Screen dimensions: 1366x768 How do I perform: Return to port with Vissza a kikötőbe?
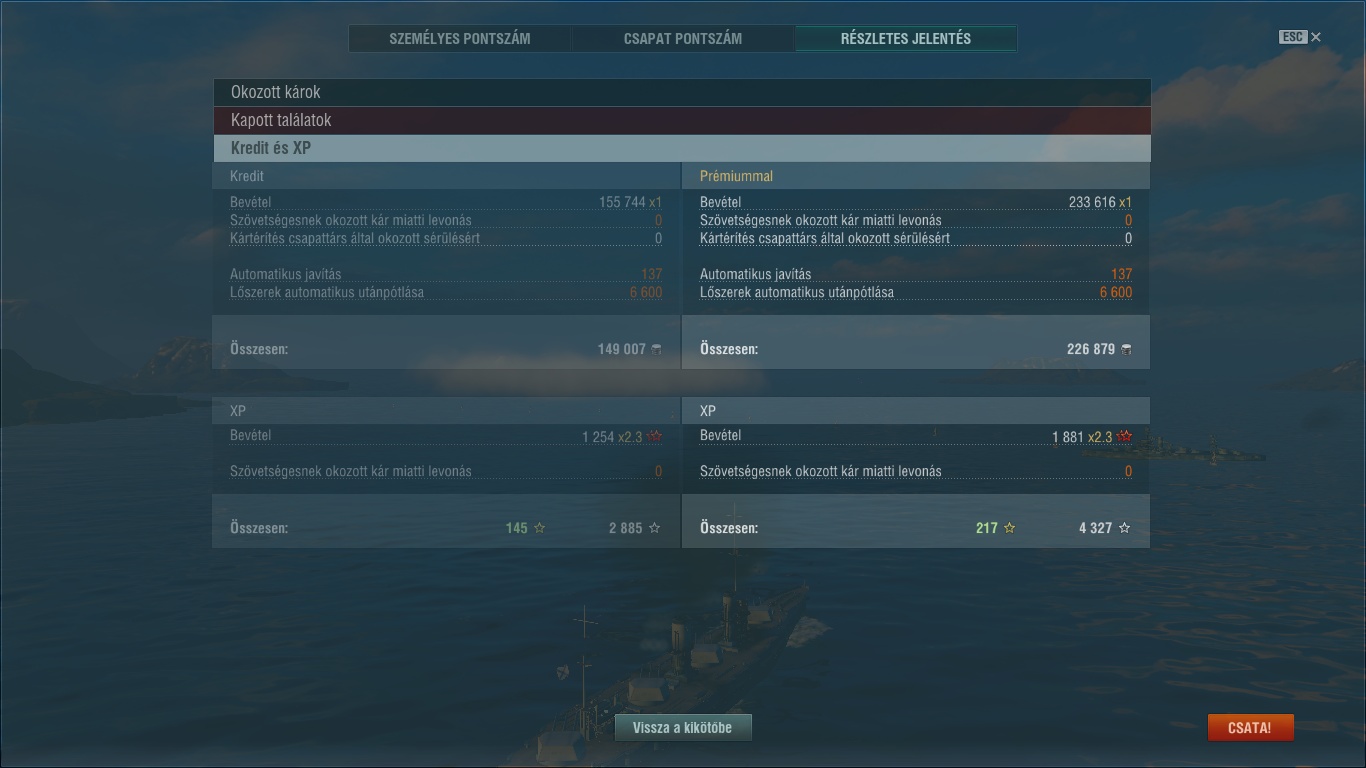click(x=682, y=727)
